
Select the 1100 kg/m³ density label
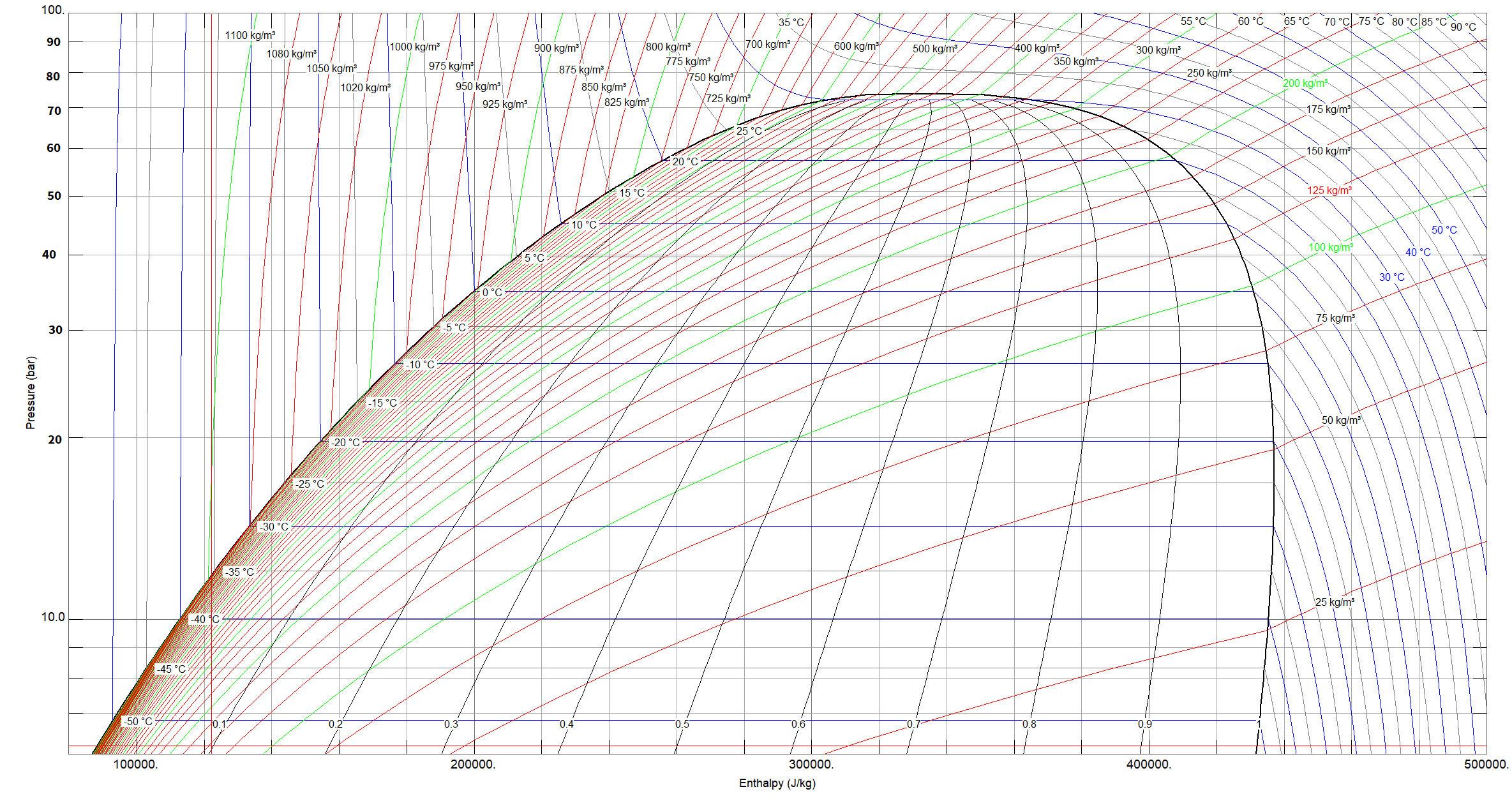pyautogui.click(x=250, y=35)
